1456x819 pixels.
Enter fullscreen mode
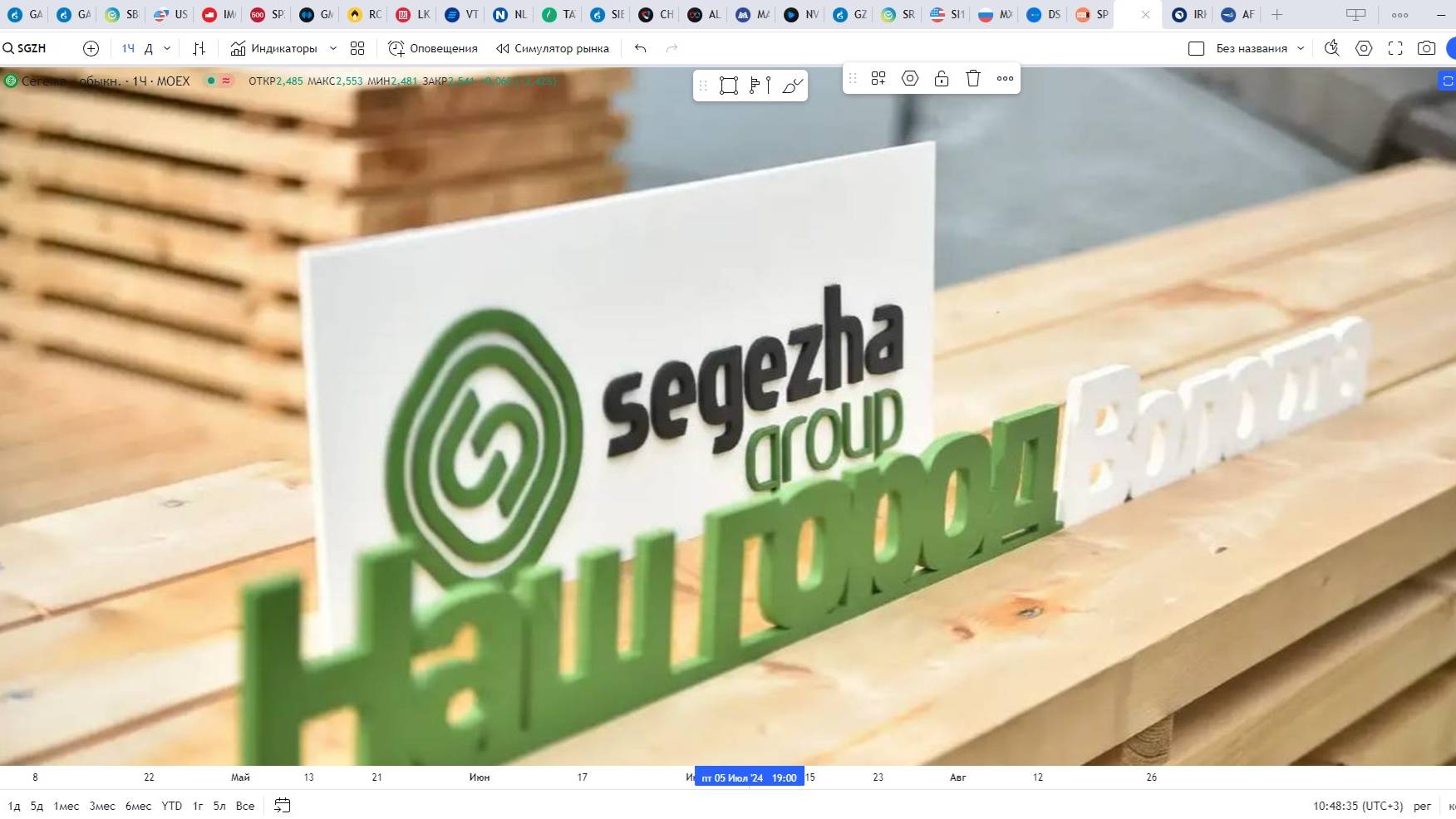click(x=1395, y=48)
